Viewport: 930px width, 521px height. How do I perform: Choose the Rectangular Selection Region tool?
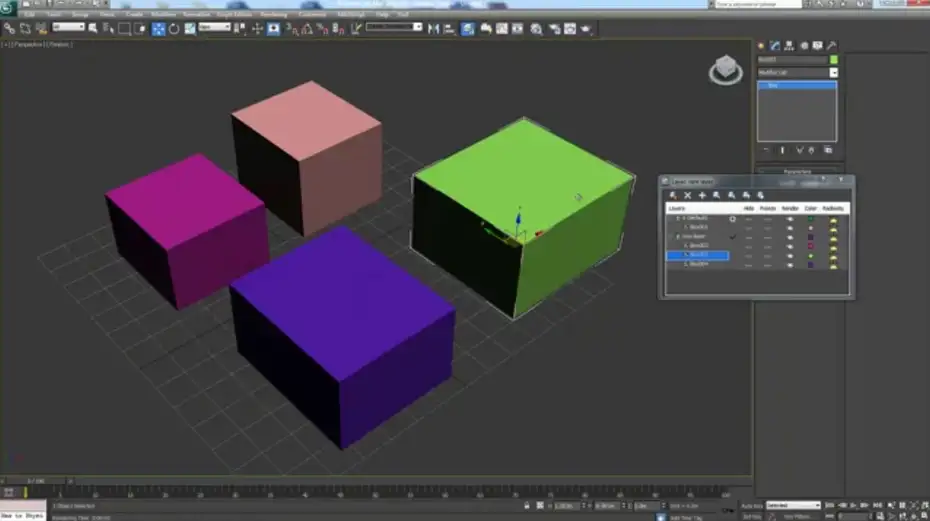click(x=125, y=28)
